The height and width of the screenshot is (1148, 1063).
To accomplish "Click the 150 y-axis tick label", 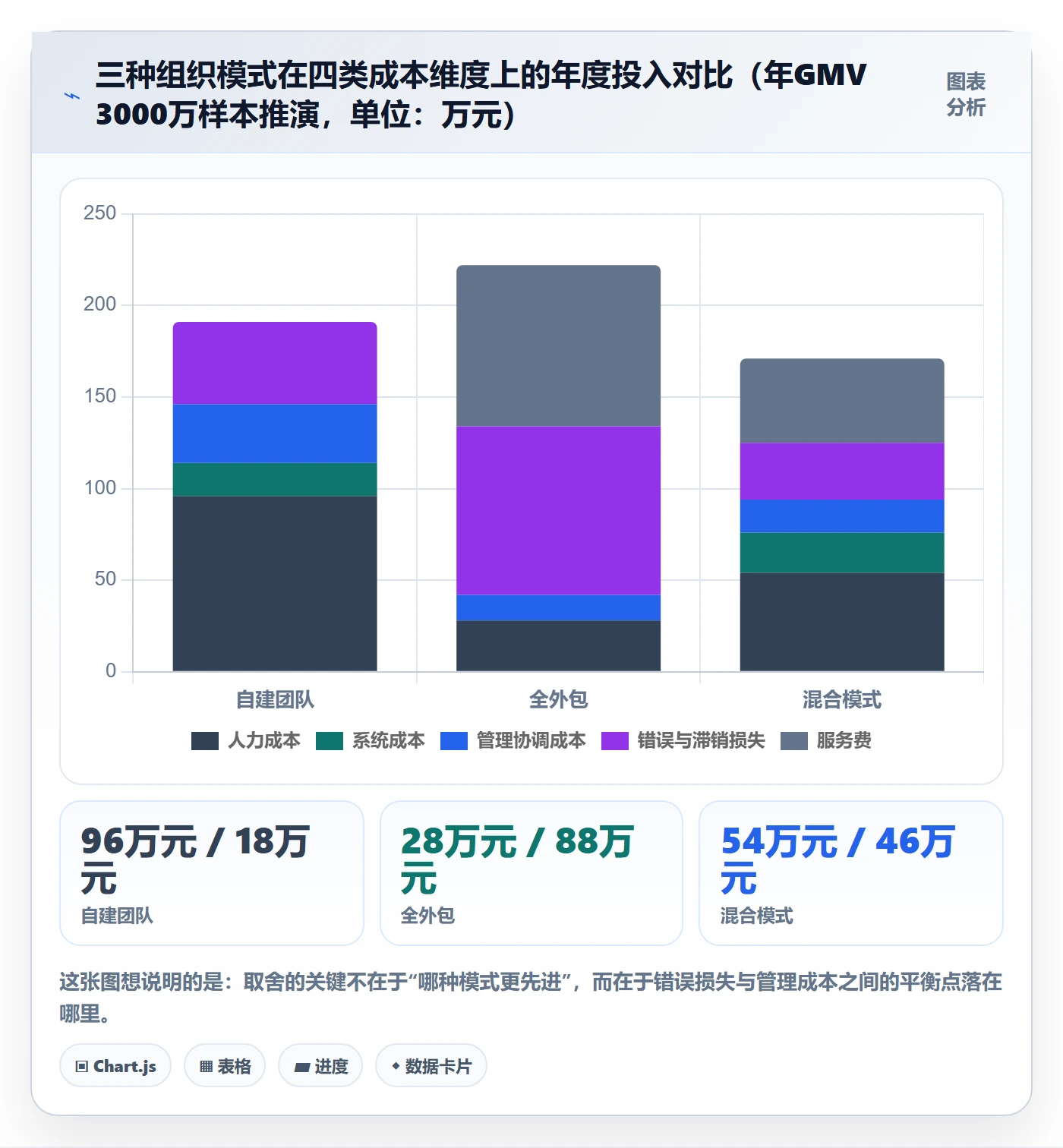I will [100, 396].
